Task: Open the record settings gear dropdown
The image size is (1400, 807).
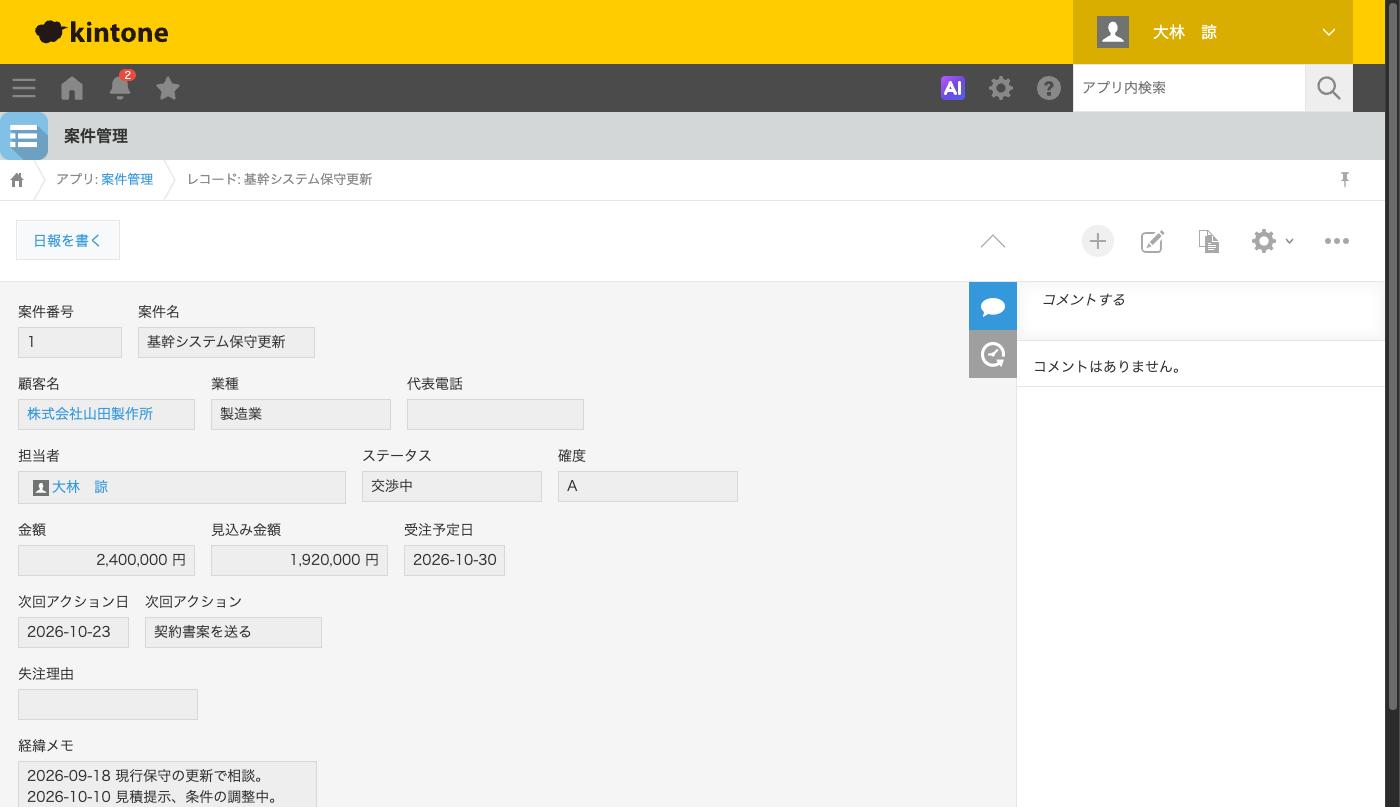Action: pos(1272,241)
